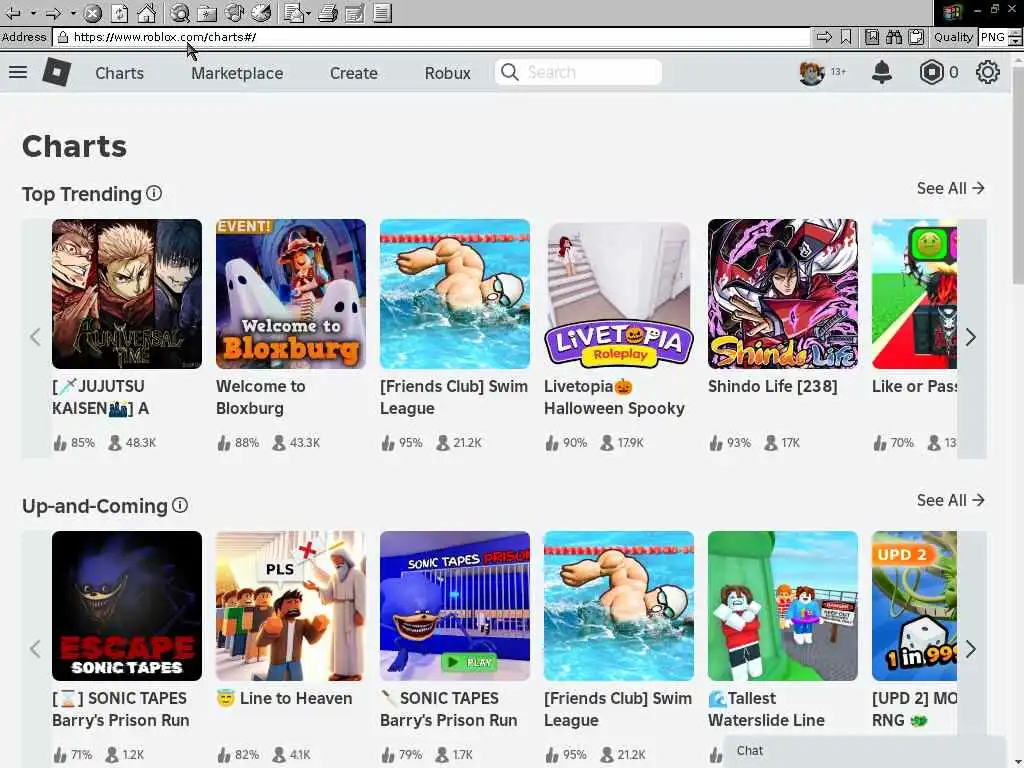
Task: Click the Roblox Search field
Action: coord(579,72)
